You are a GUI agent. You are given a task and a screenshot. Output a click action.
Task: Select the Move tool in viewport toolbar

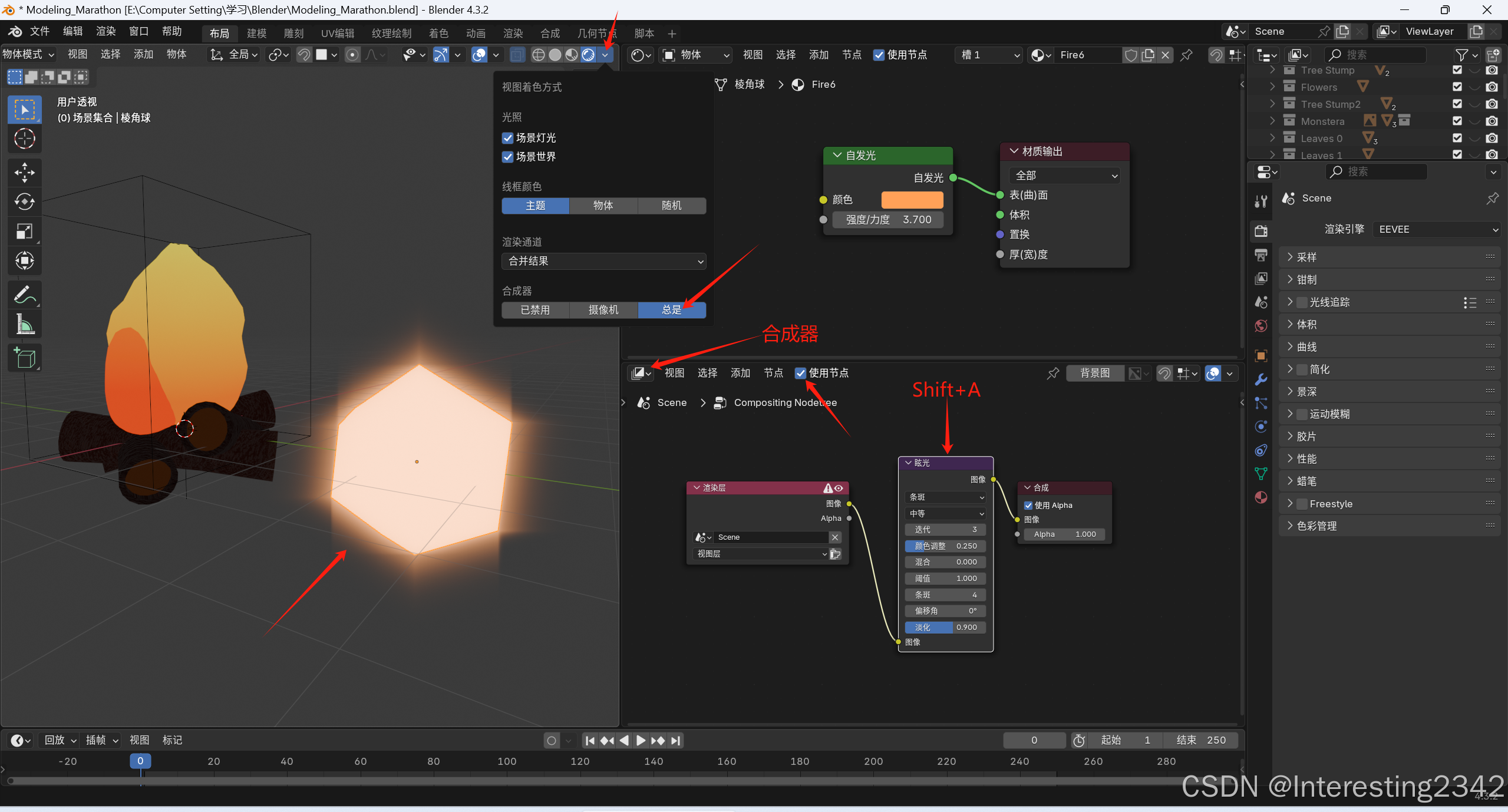click(24, 172)
